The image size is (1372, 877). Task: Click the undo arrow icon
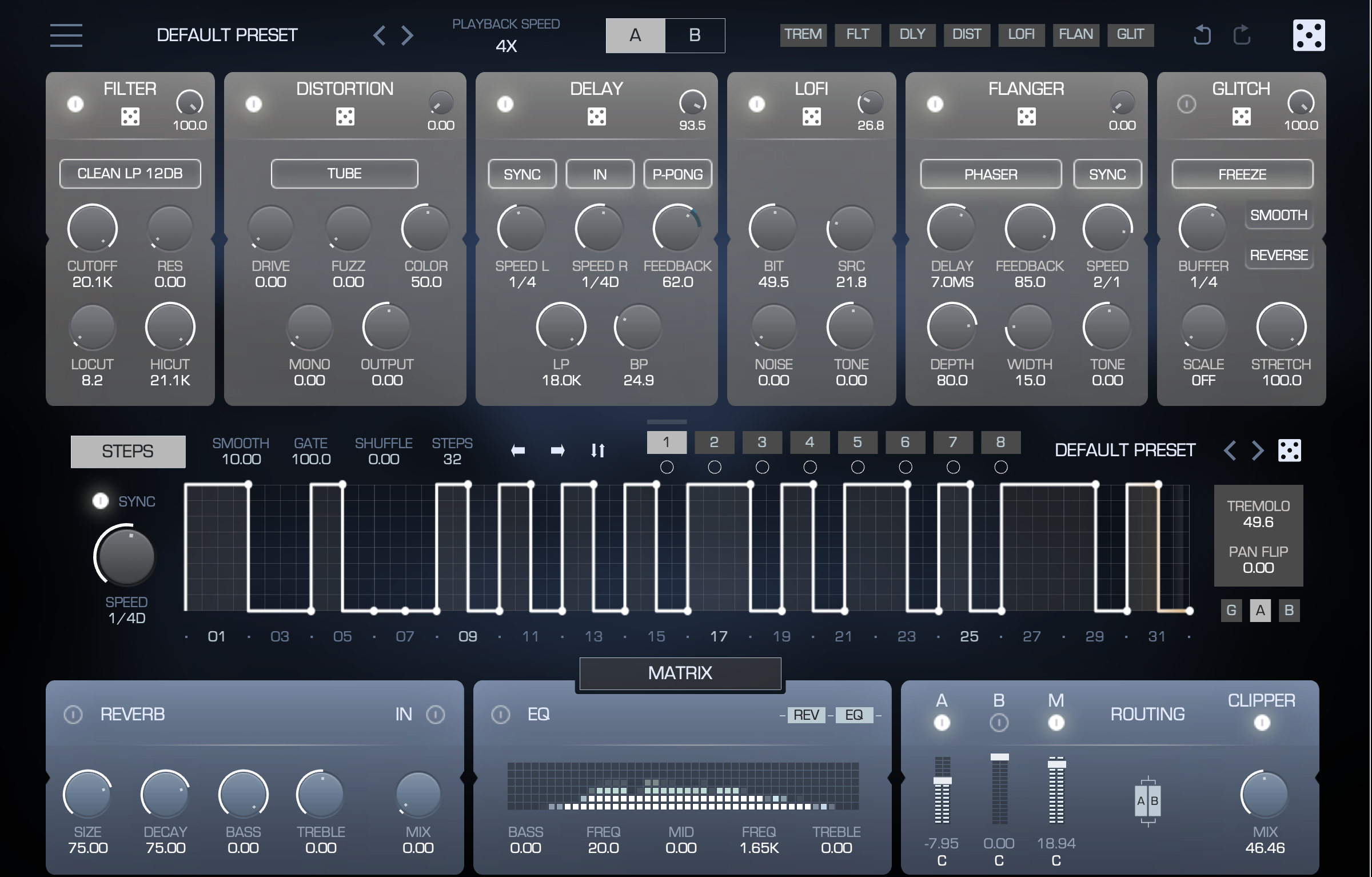(1202, 35)
